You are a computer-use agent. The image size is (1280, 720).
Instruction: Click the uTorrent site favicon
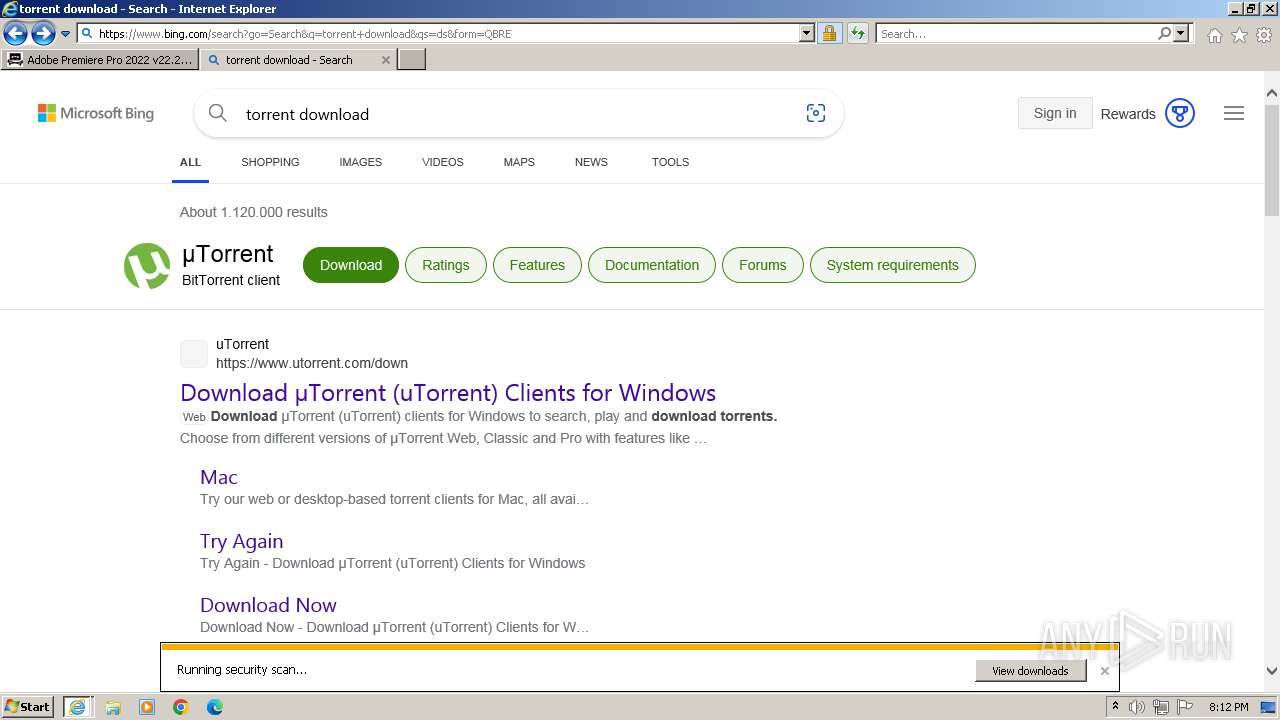194,354
